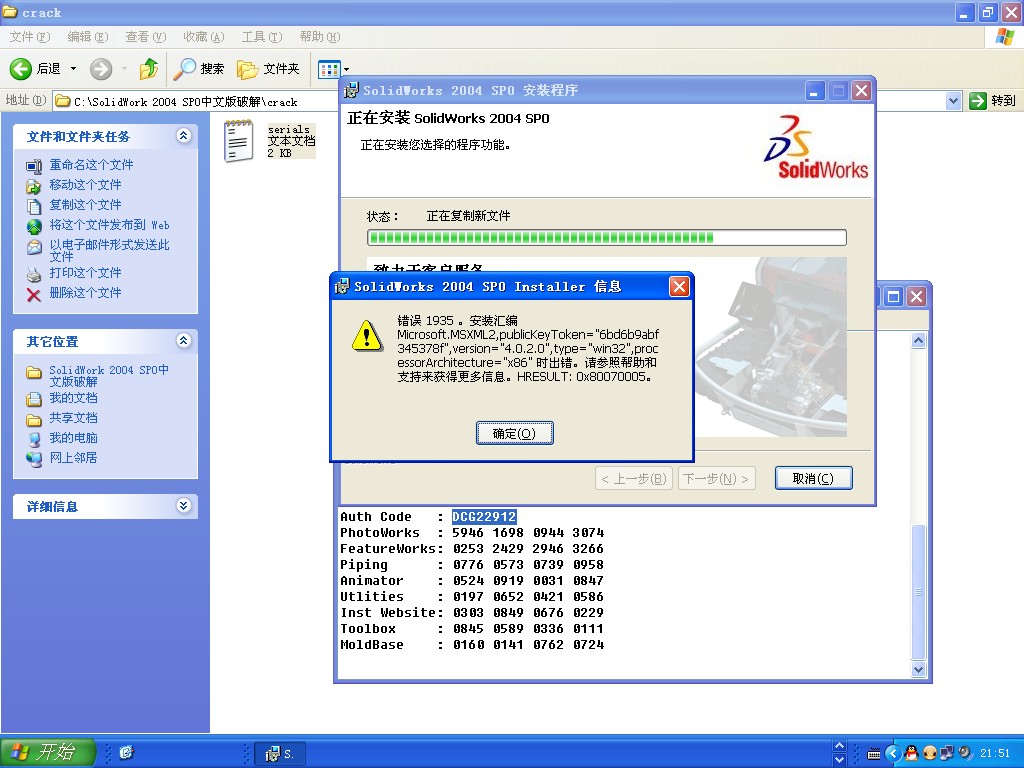Click the Inst Website serial number line
Screen dimensions: 1024x768
click(472, 613)
